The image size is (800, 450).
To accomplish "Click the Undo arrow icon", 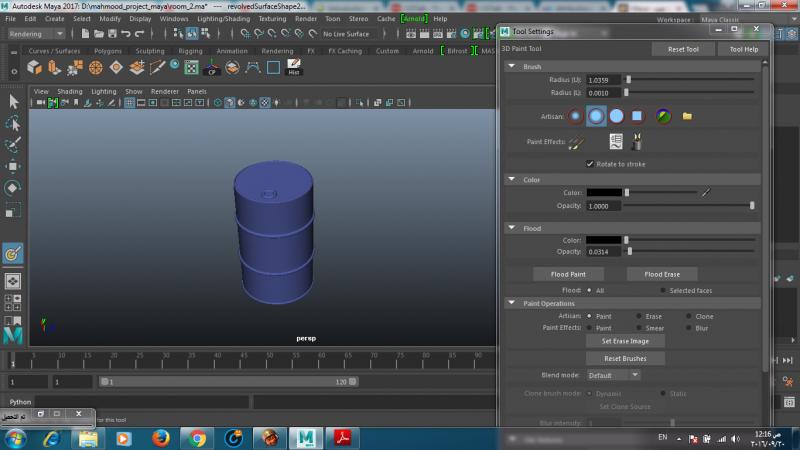I will point(126,34).
